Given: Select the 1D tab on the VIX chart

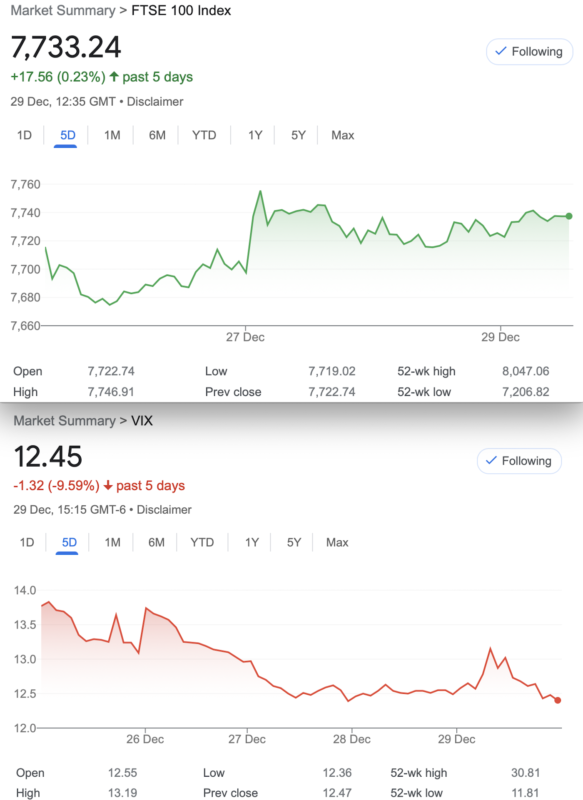Looking at the screenshot, I should pos(27,542).
